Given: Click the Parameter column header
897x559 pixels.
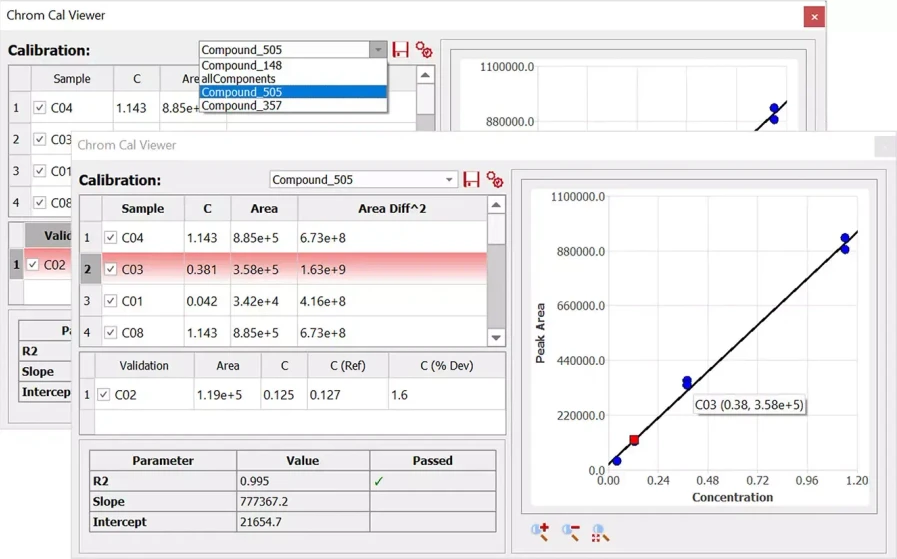Looking at the screenshot, I should coord(163,461).
